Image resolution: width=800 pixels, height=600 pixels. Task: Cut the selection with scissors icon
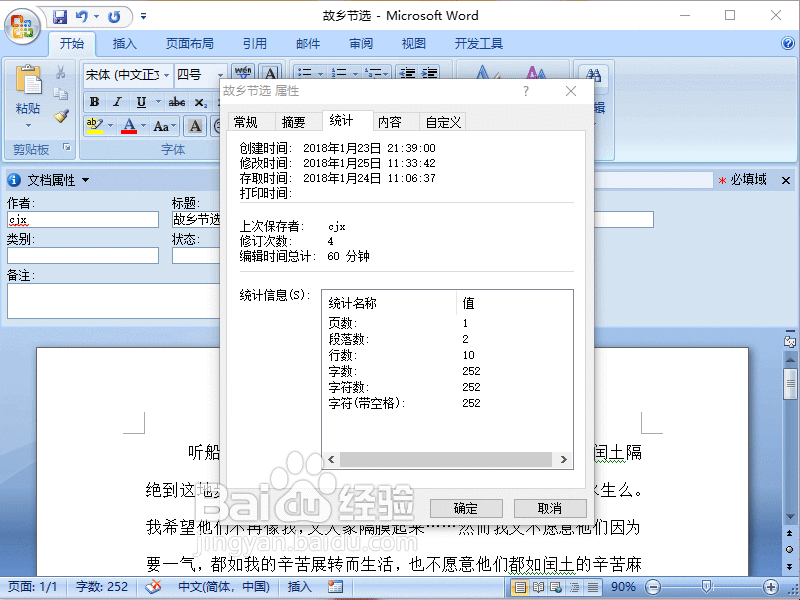click(x=61, y=72)
